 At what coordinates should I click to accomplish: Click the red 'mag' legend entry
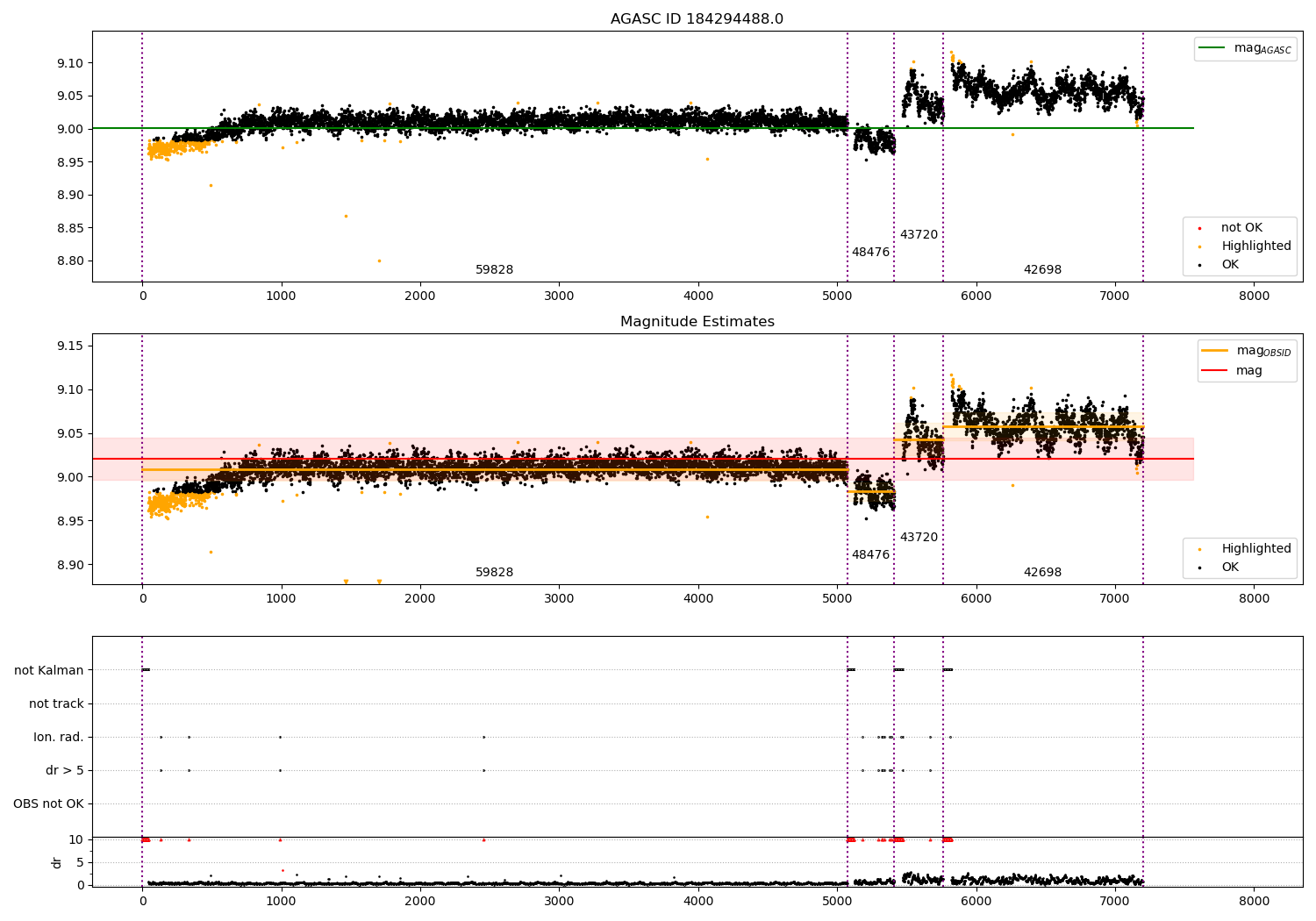click(x=1232, y=371)
